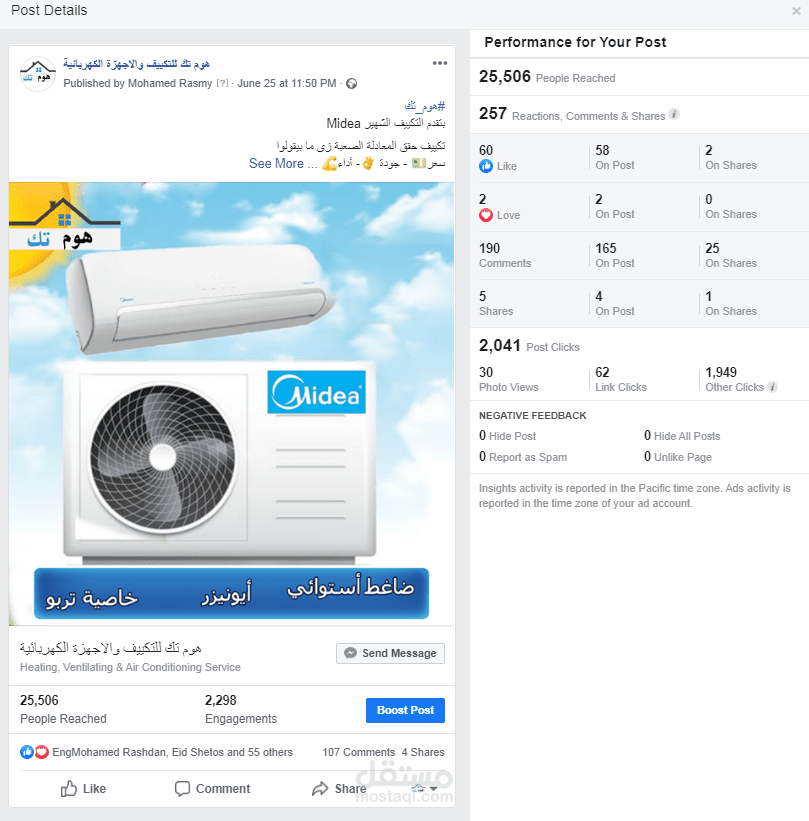Click the 62 Link Clicks value
This screenshot has width=809, height=821.
[621, 379]
